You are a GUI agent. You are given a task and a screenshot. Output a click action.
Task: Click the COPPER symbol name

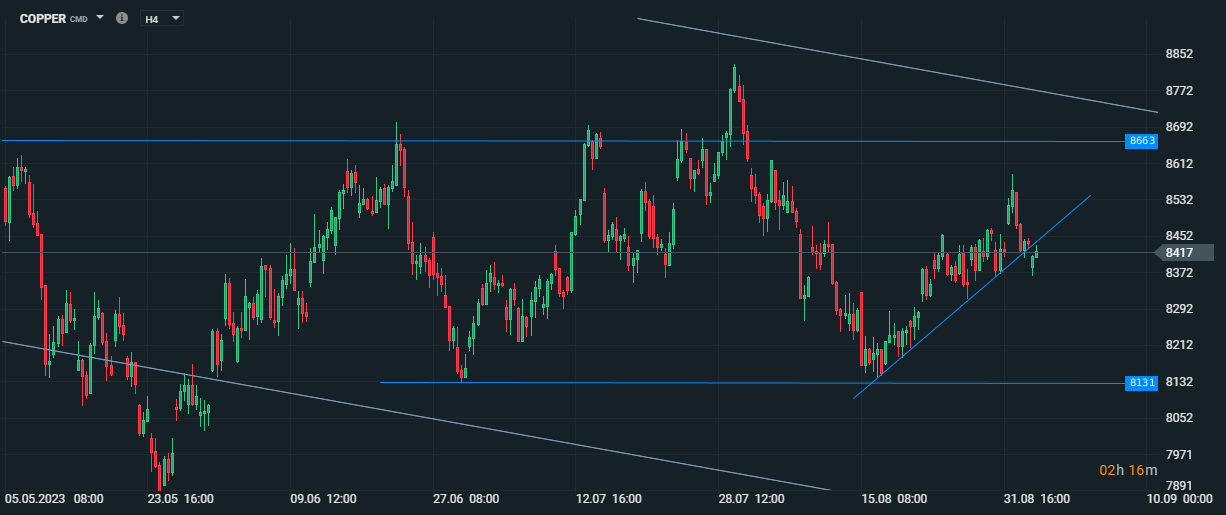coord(43,18)
